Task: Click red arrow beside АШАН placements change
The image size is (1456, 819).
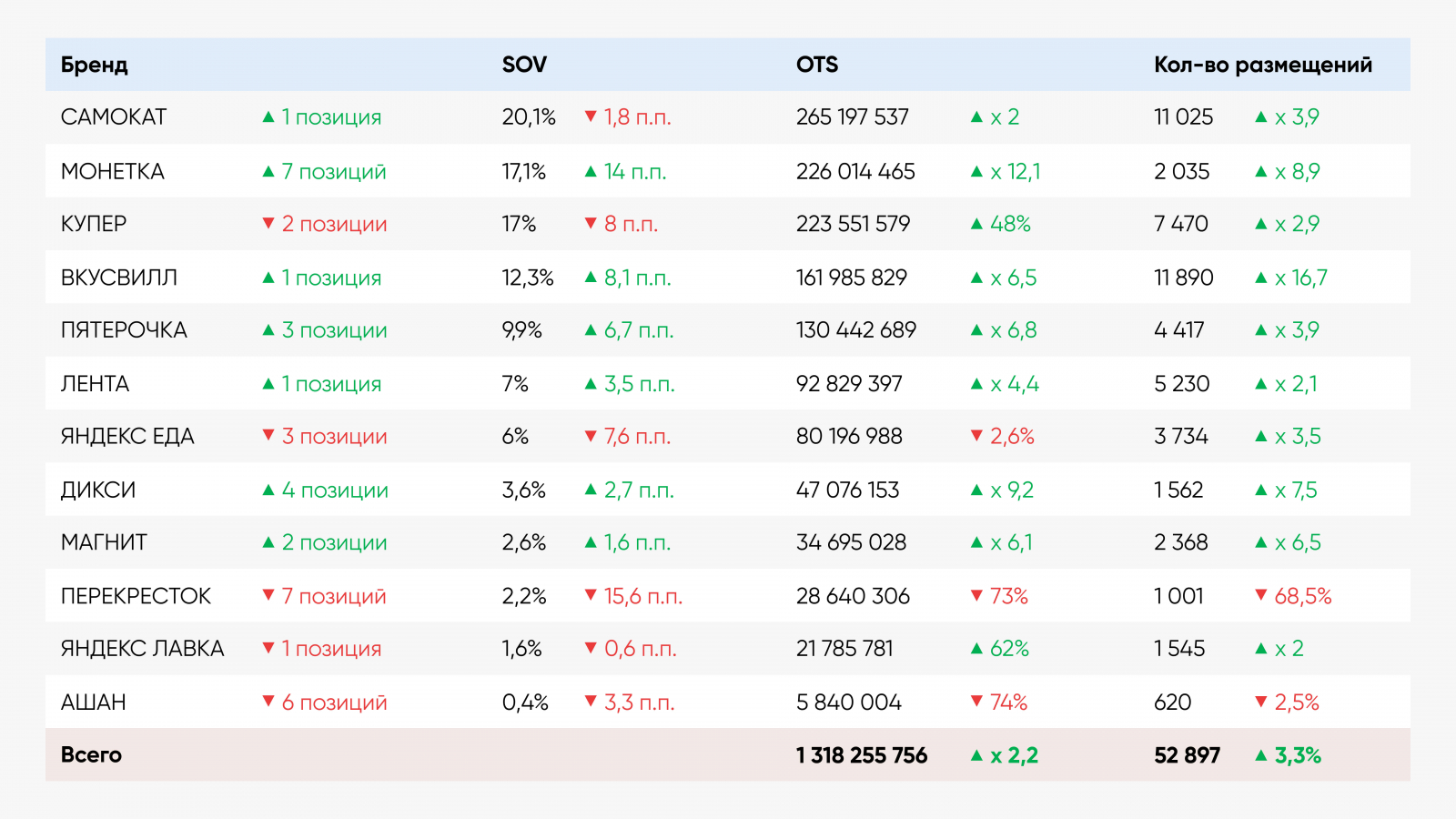Action: (1261, 702)
